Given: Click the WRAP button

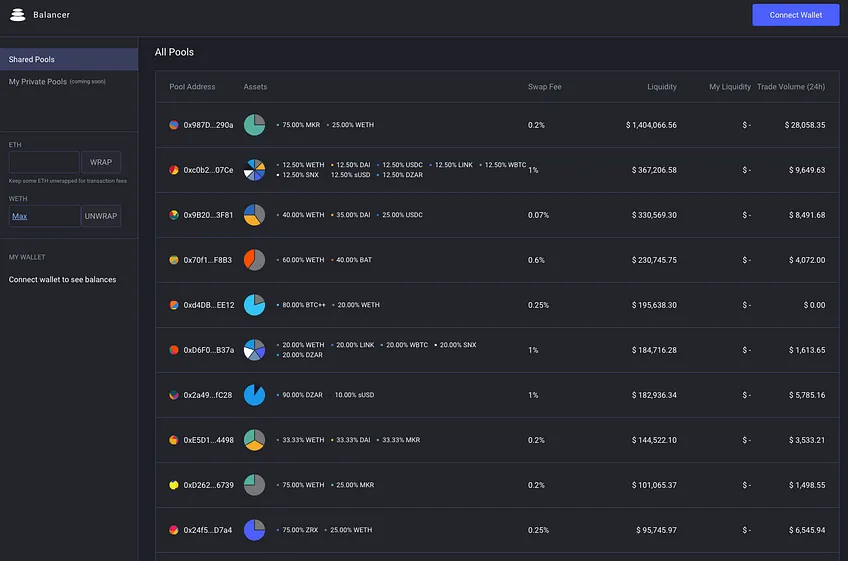Looking at the screenshot, I should pyautogui.click(x=101, y=162).
